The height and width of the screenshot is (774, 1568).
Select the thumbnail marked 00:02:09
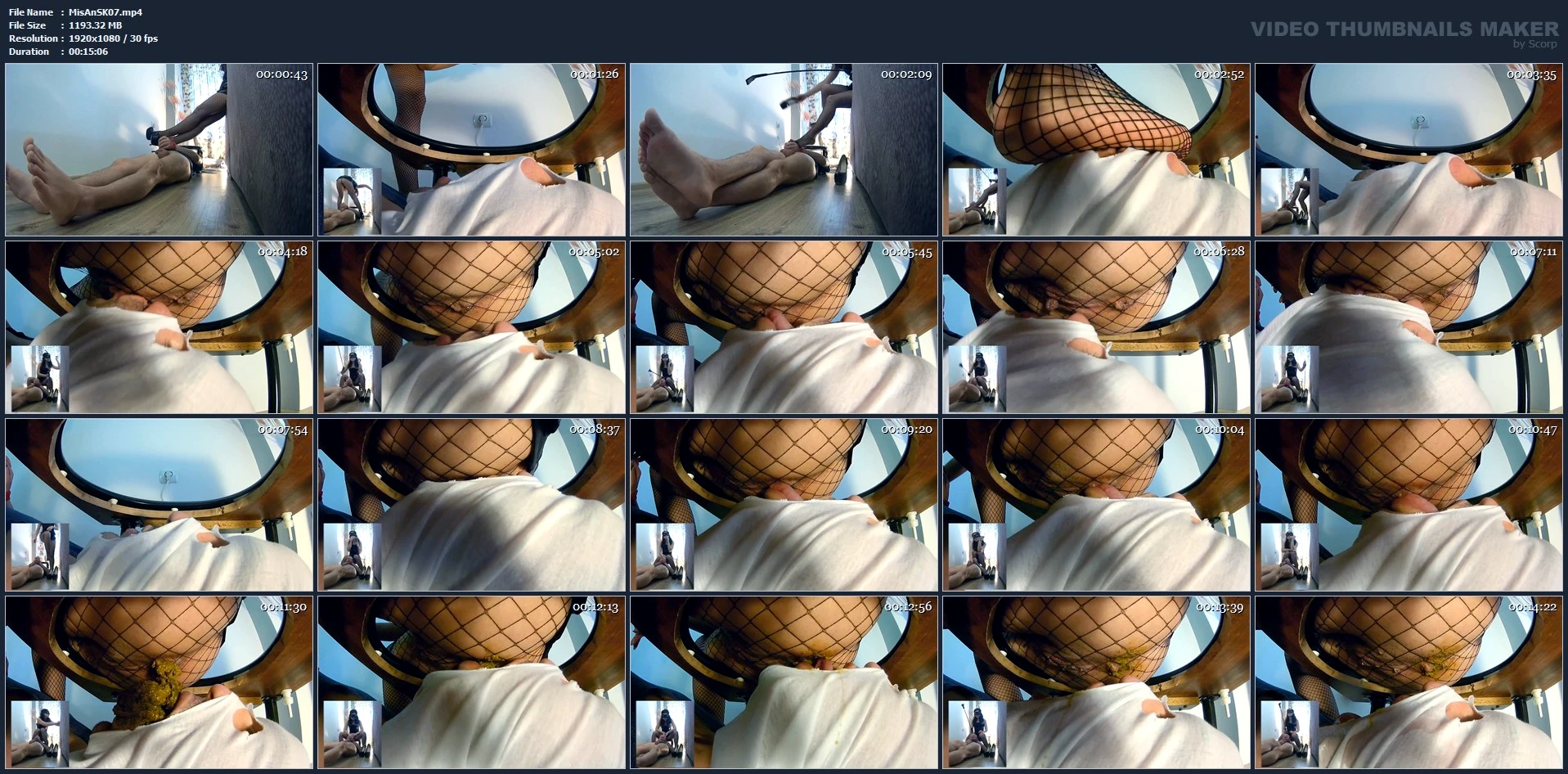784,150
